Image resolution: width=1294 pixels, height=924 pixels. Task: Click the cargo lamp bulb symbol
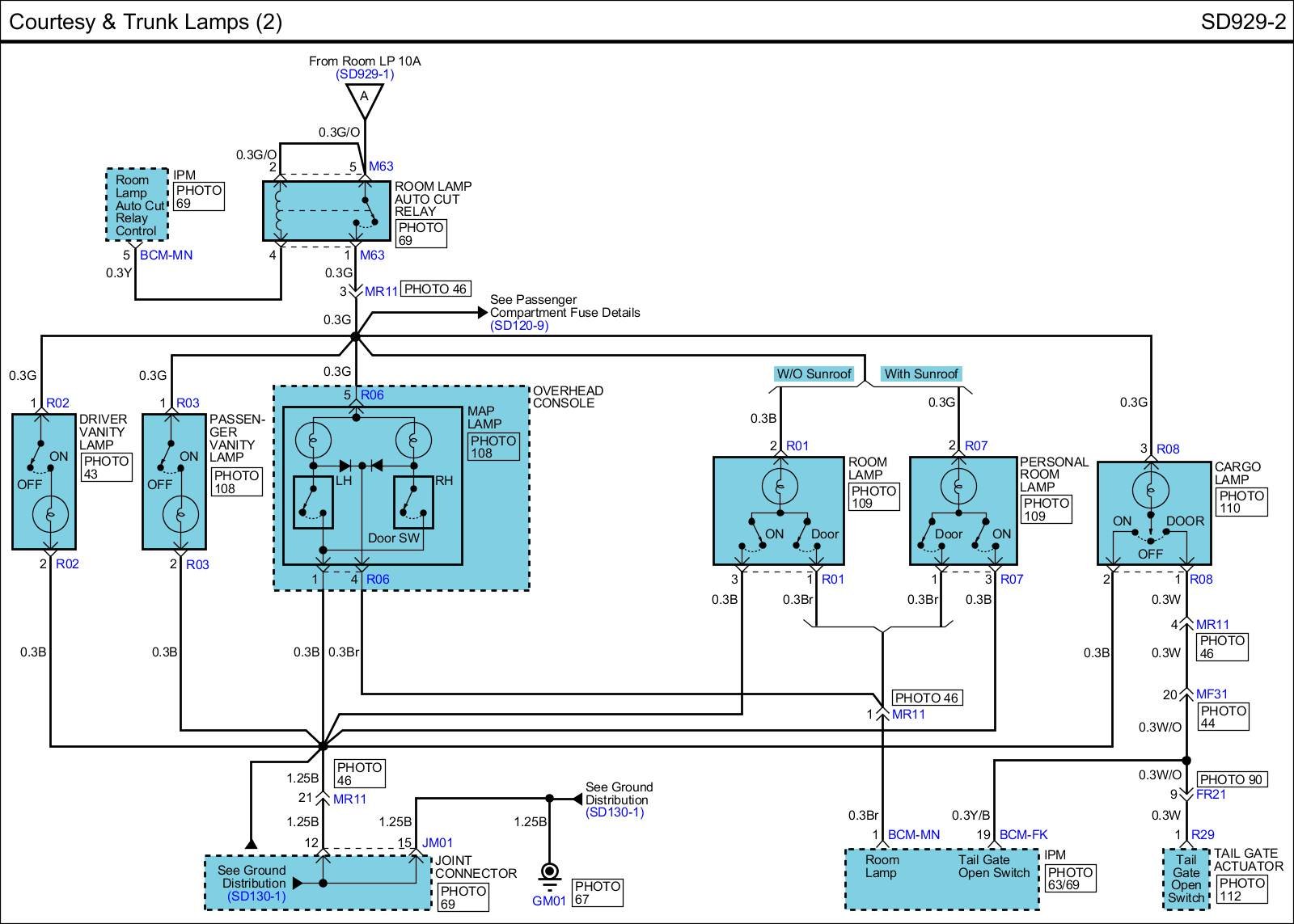click(1150, 491)
